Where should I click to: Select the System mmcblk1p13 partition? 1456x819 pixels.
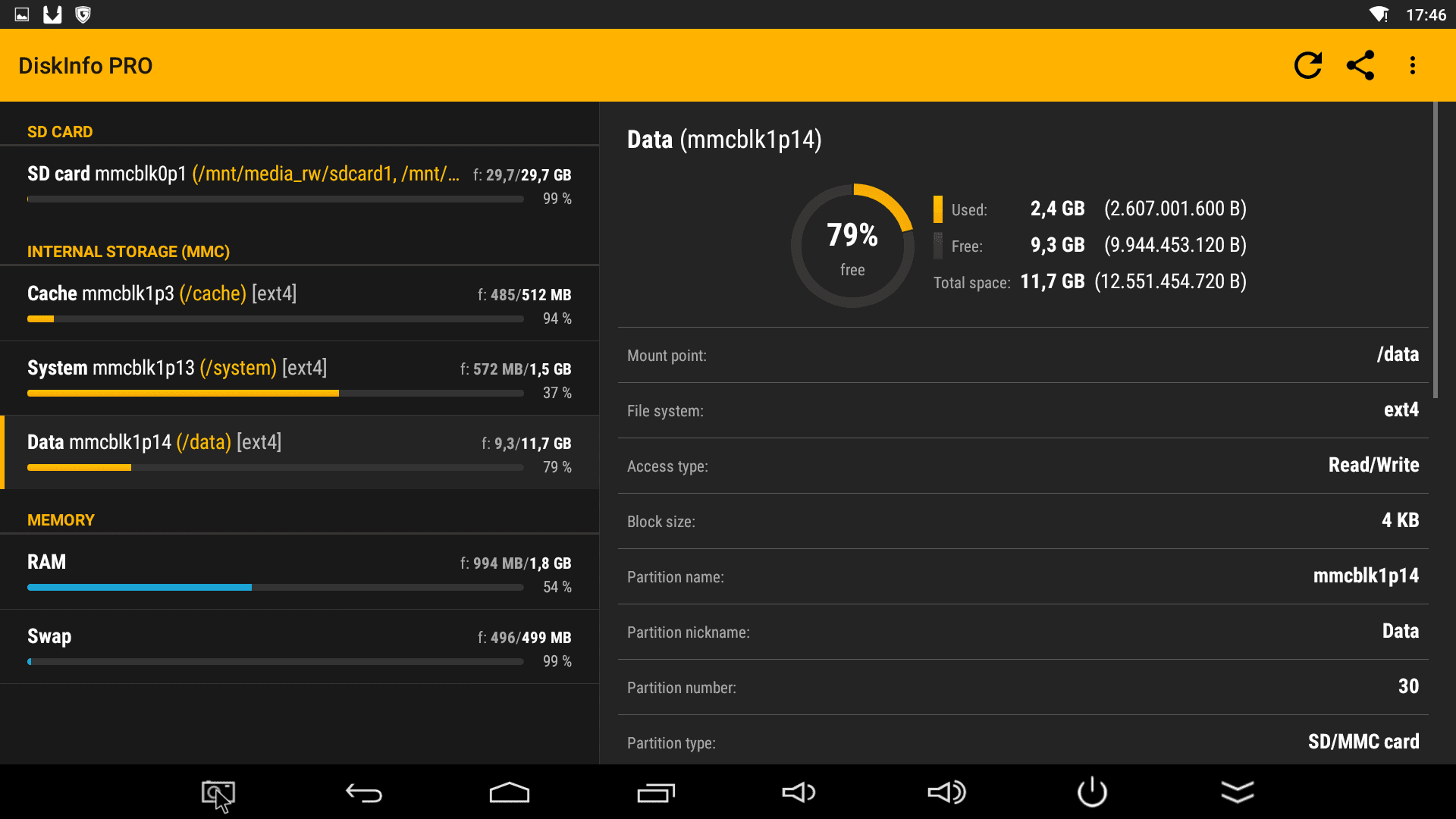300,378
